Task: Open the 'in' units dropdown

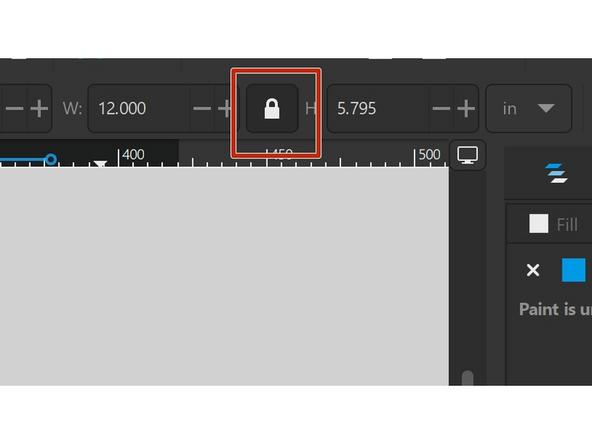Action: click(528, 108)
